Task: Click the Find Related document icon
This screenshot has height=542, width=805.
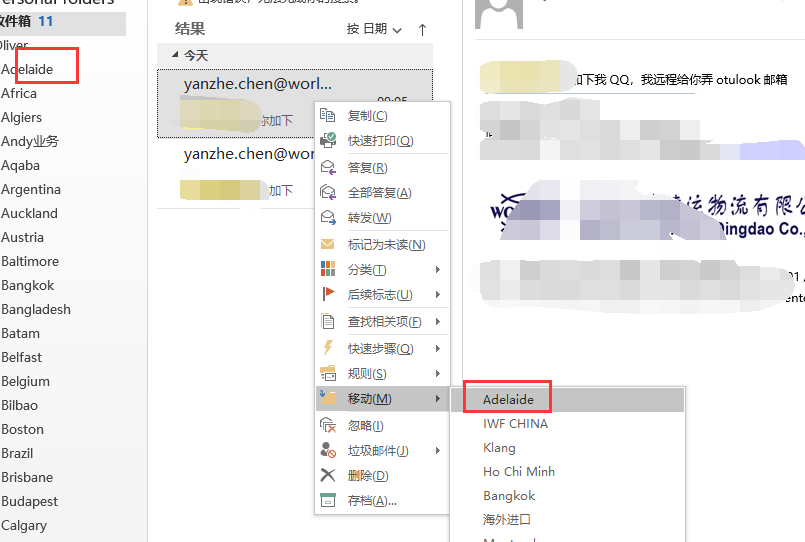Action: coord(328,321)
